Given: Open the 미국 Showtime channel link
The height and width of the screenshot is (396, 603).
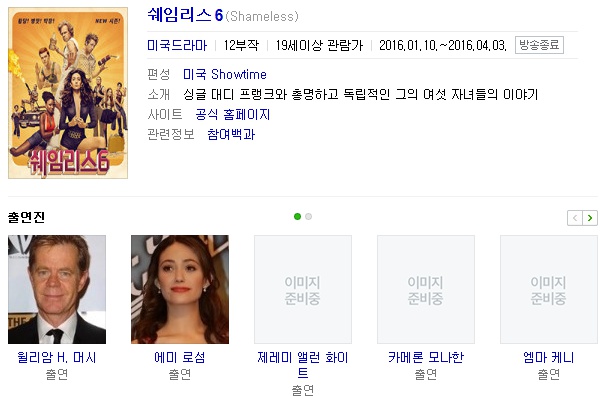Looking at the screenshot, I should tap(225, 74).
